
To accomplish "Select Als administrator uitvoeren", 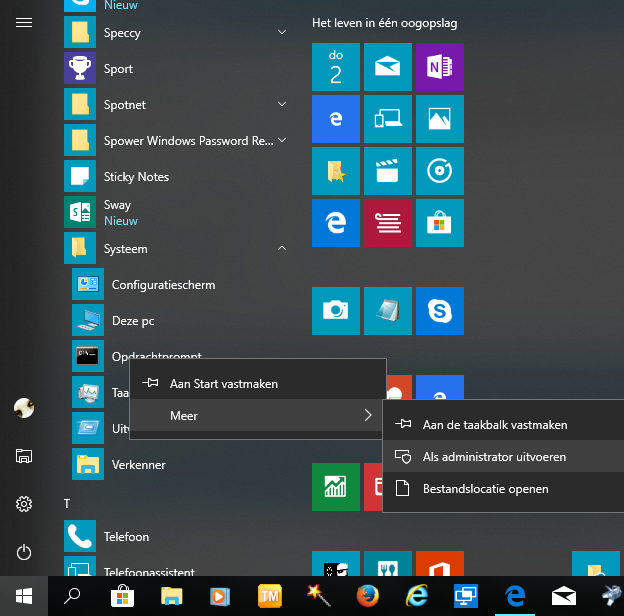I will (x=494, y=457).
